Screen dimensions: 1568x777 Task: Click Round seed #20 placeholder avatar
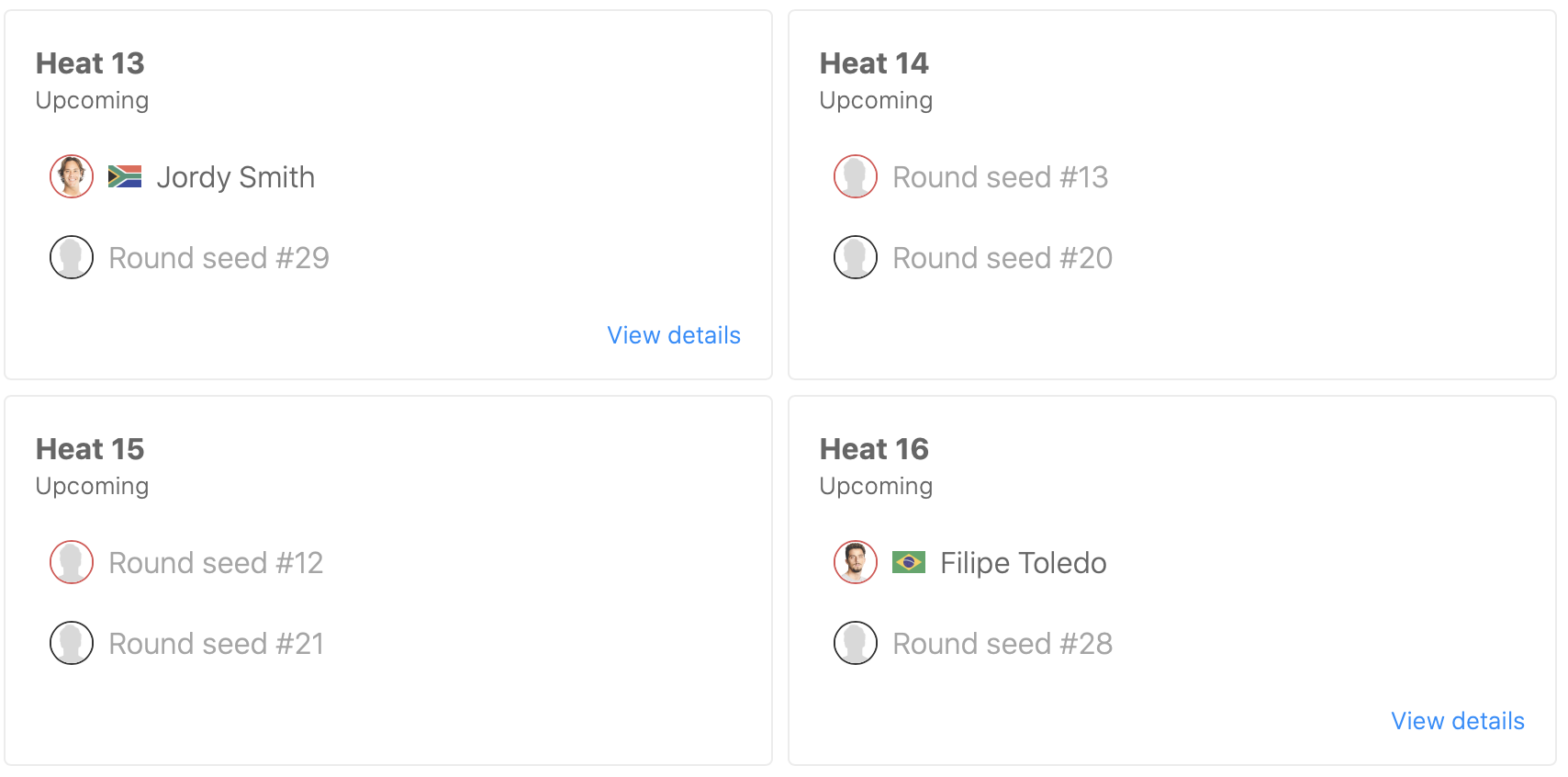click(856, 257)
